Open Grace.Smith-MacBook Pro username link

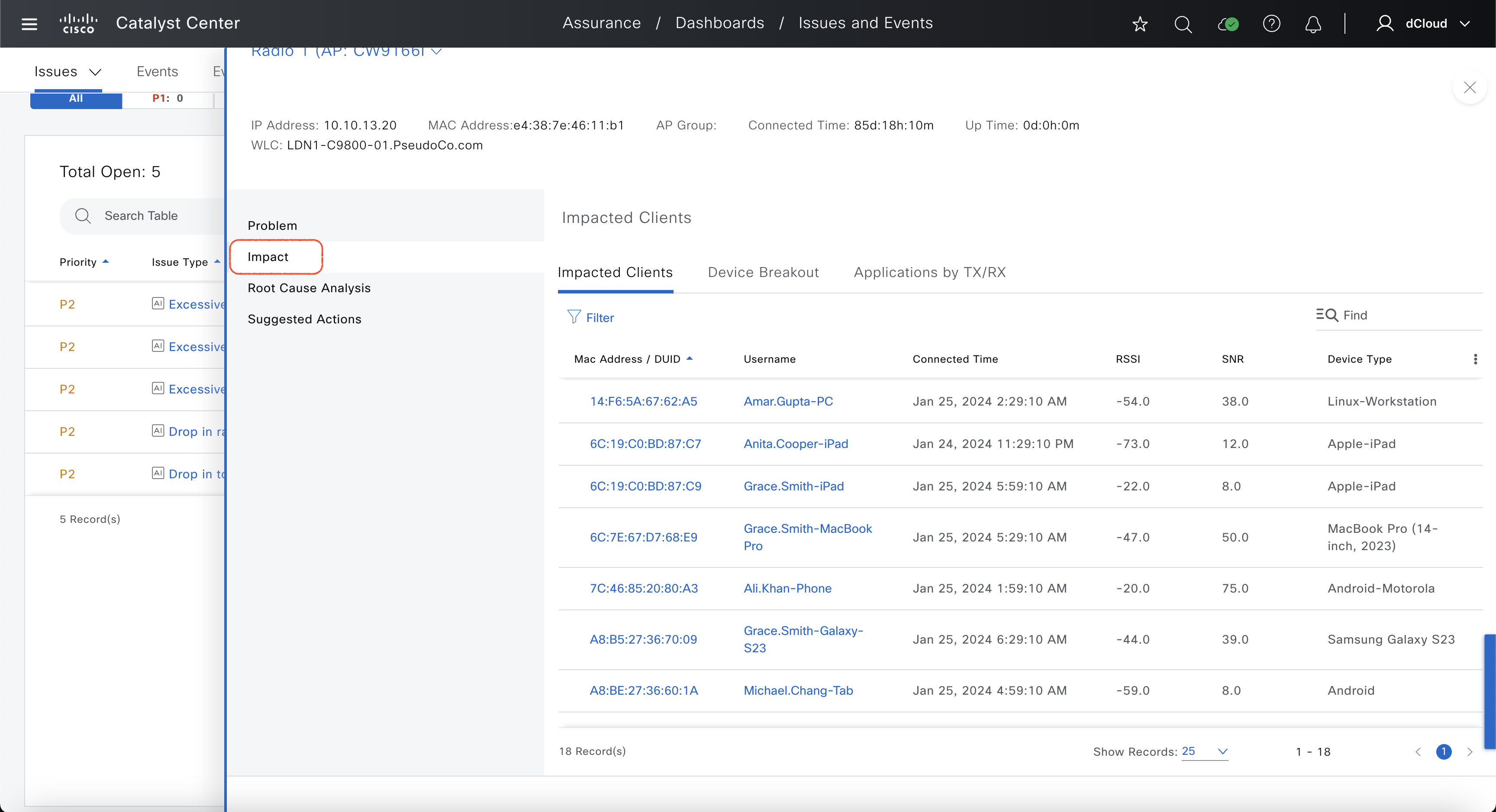click(x=808, y=537)
